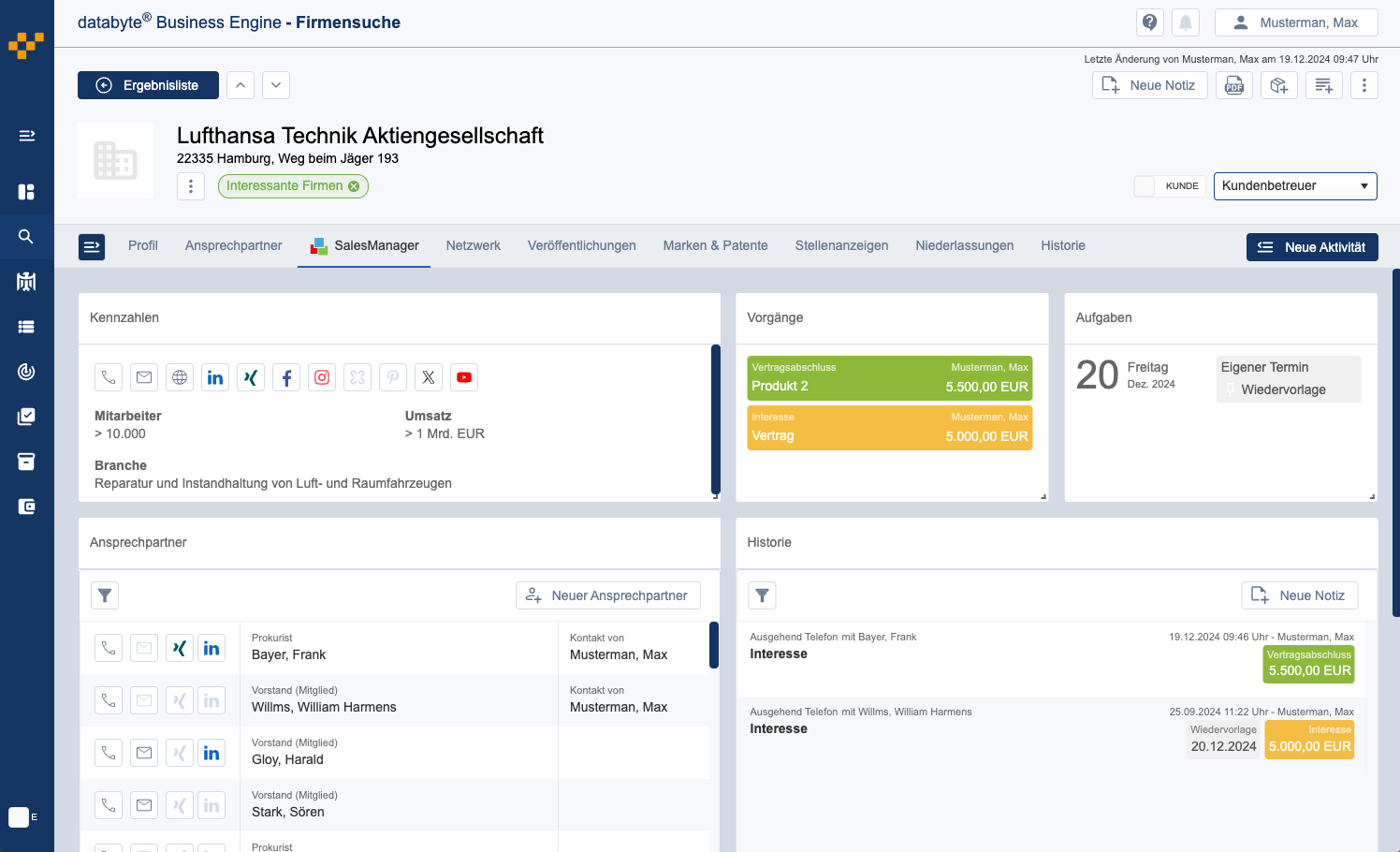Click Neuer Ansprechpartner button
This screenshot has width=1400, height=852.
[x=607, y=595]
